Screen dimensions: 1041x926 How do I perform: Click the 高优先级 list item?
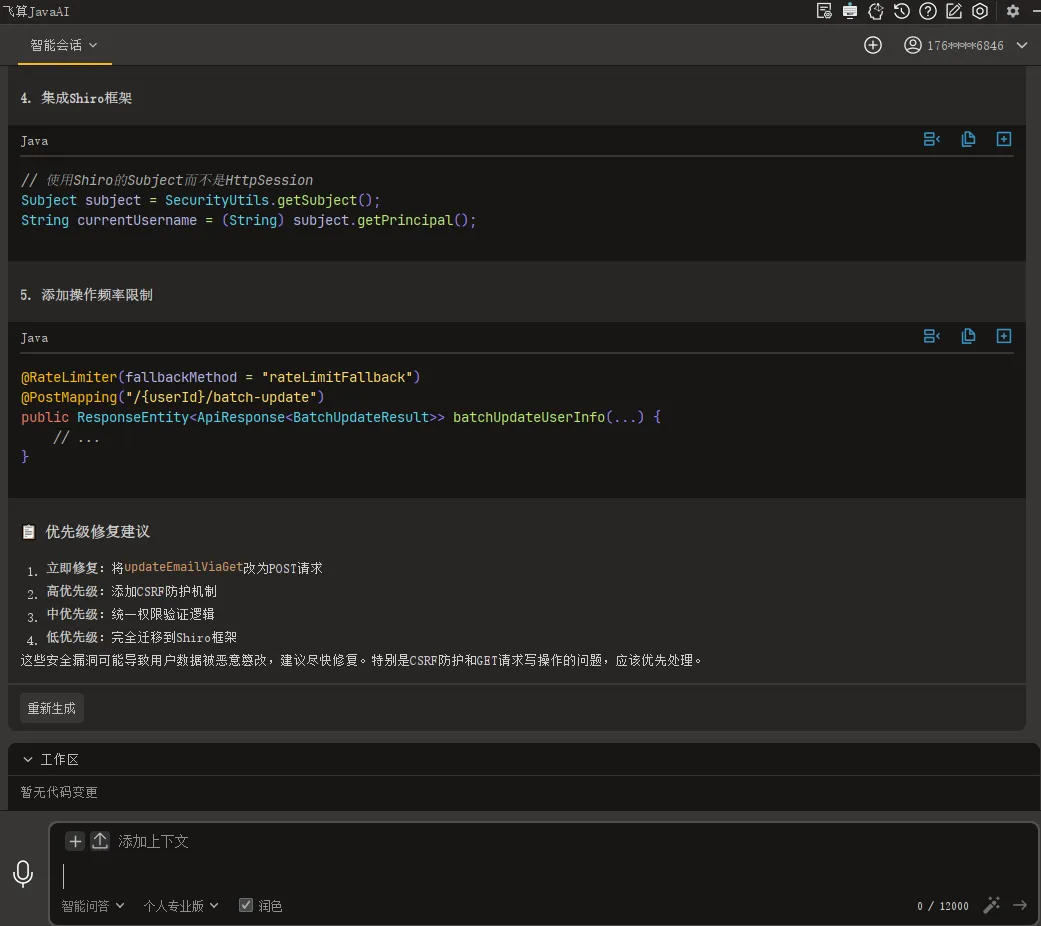(x=131, y=591)
